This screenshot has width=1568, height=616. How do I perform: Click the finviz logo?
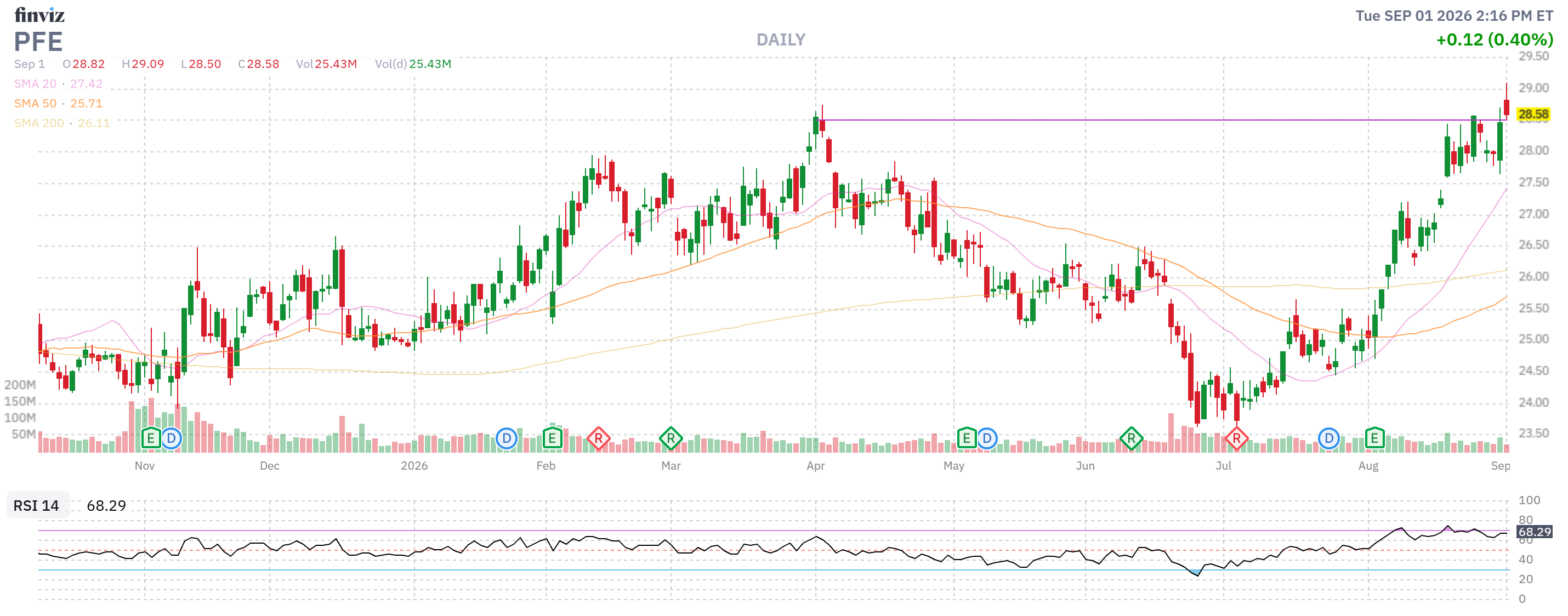click(39, 15)
